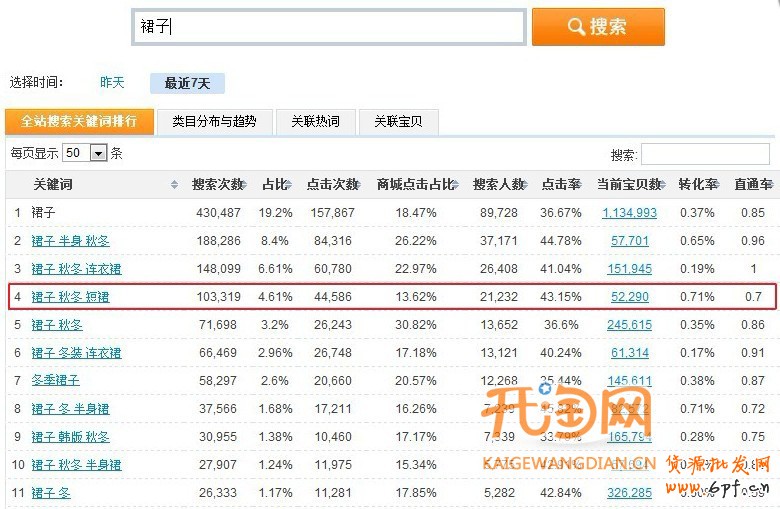780x509 pixels.
Task: Click the 裙子 keyword search input box
Action: (x=328, y=28)
